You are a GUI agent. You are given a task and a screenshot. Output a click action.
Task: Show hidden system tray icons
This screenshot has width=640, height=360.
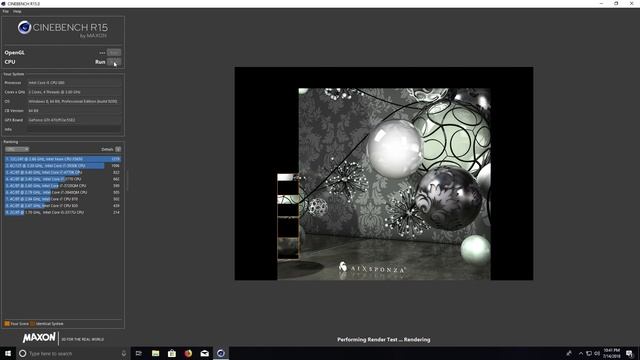(x=581, y=353)
